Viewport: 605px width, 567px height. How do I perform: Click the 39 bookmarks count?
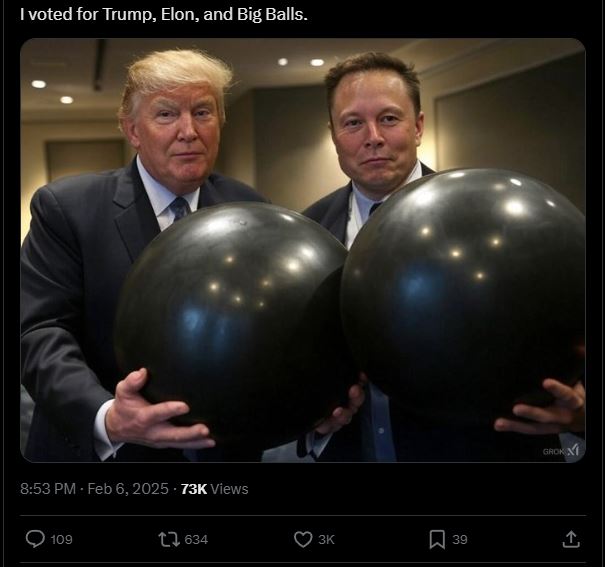(x=460, y=539)
